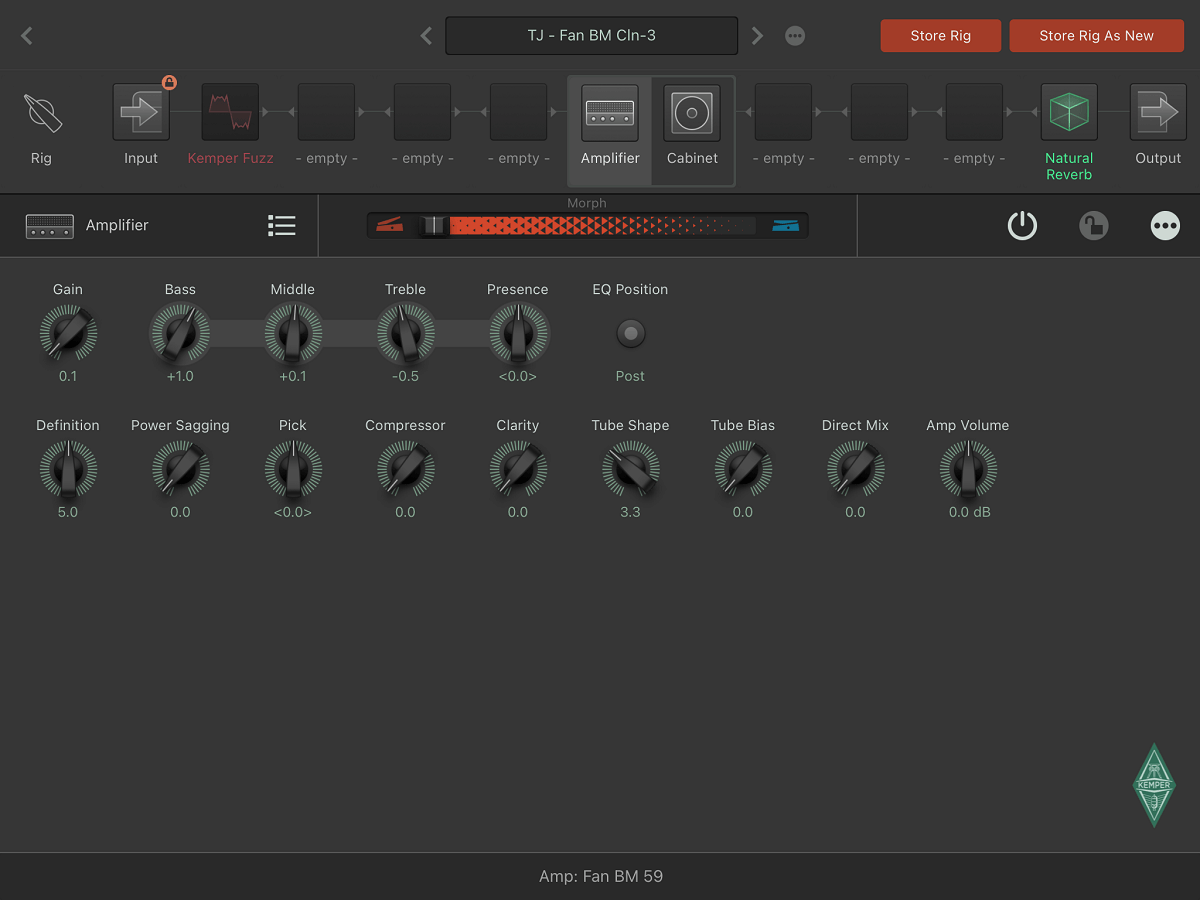Click the Presence knob
Image resolution: width=1200 pixels, height=900 pixels.
click(518, 333)
